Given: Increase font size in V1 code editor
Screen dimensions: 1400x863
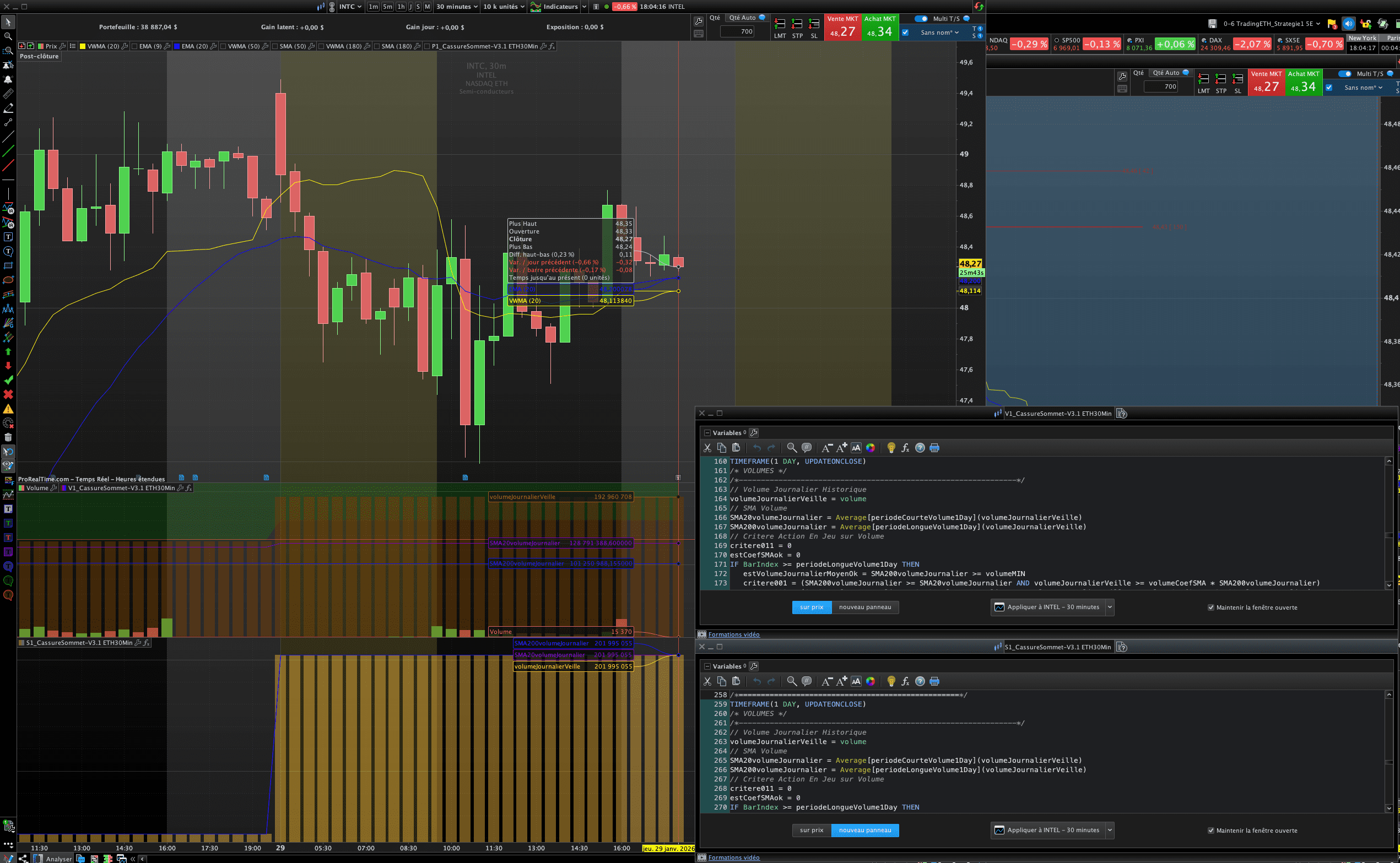Looking at the screenshot, I should tap(842, 448).
